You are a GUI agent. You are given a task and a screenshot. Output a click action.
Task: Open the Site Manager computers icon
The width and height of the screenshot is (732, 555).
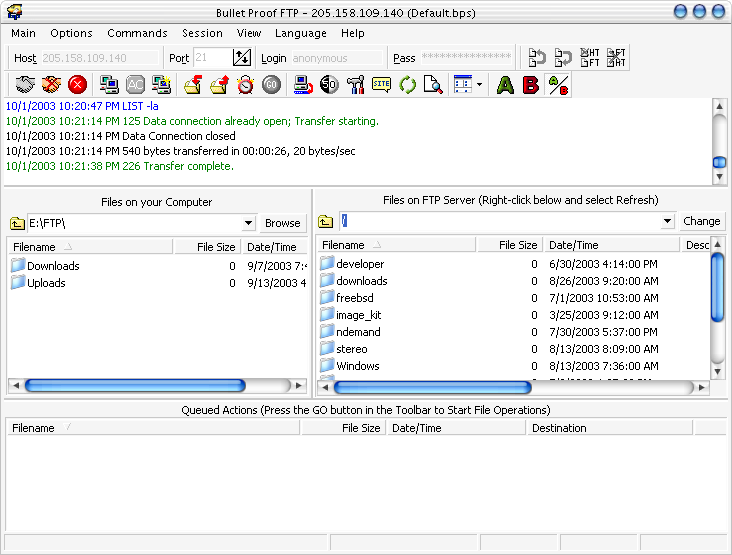click(x=109, y=85)
